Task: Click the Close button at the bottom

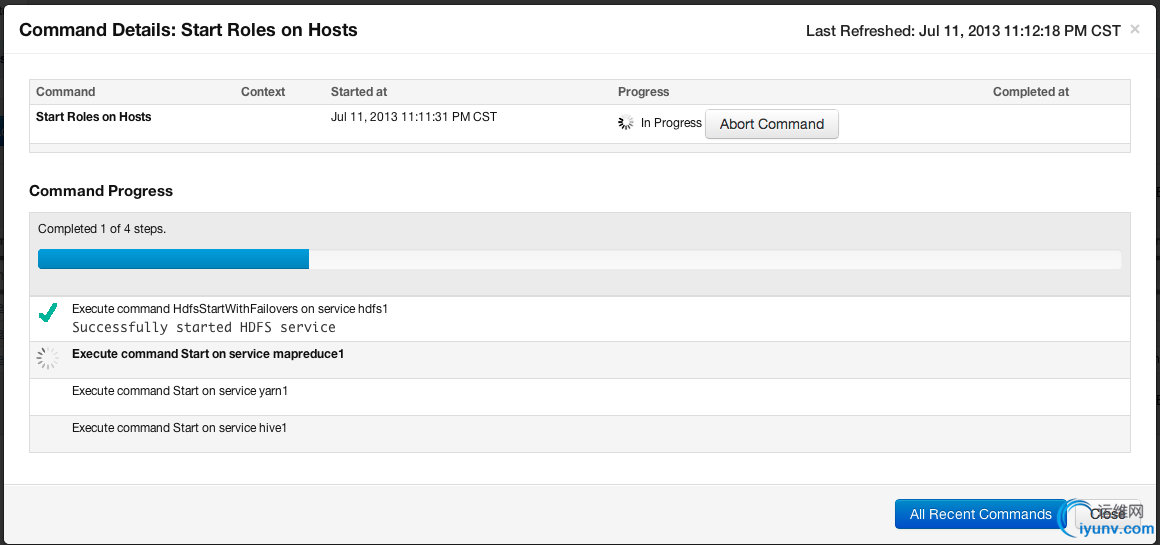Action: pyautogui.click(x=1107, y=514)
